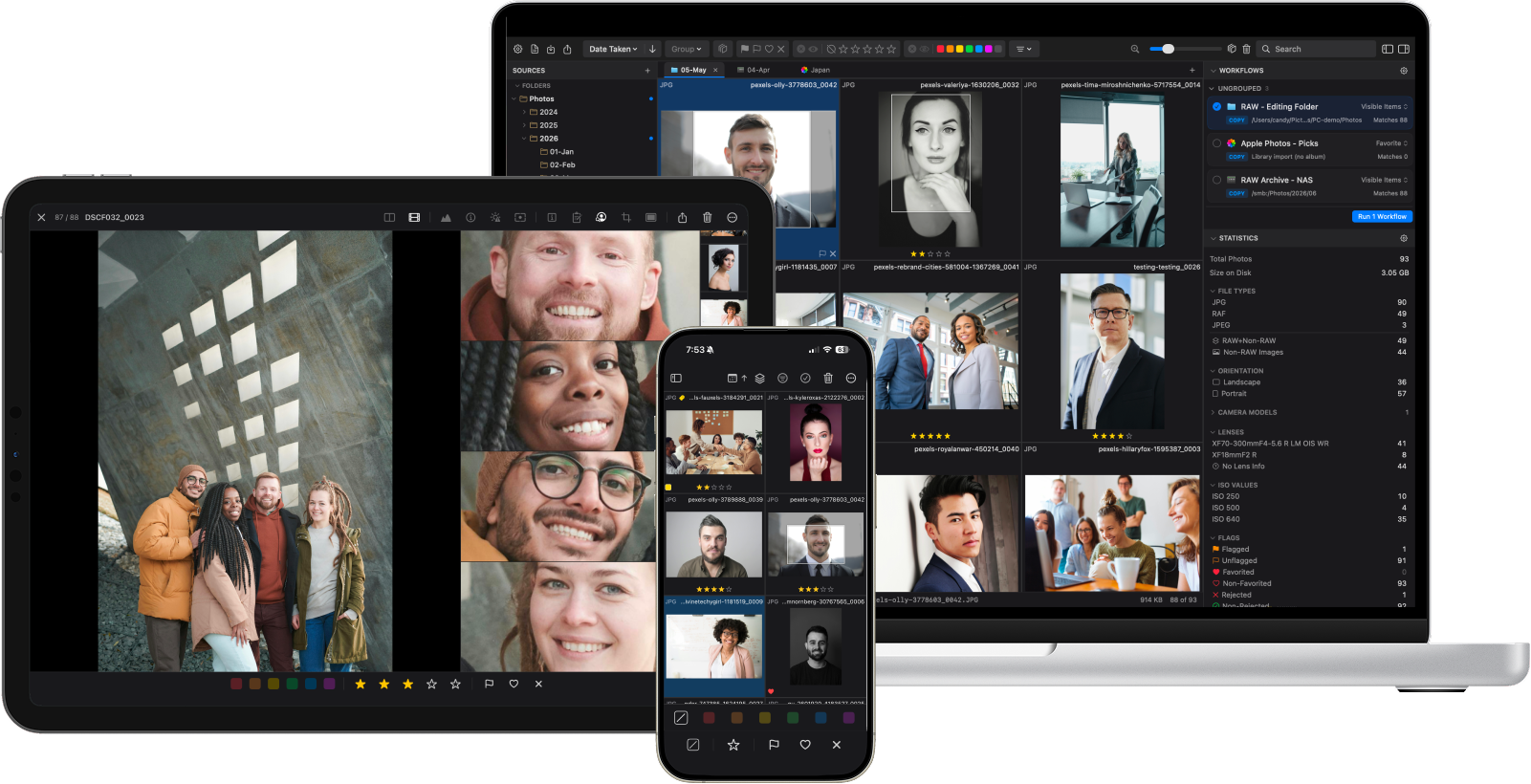The width and height of the screenshot is (1531, 784).
Task: Toggle flag on iPhone bottom bar
Action: coord(774,745)
